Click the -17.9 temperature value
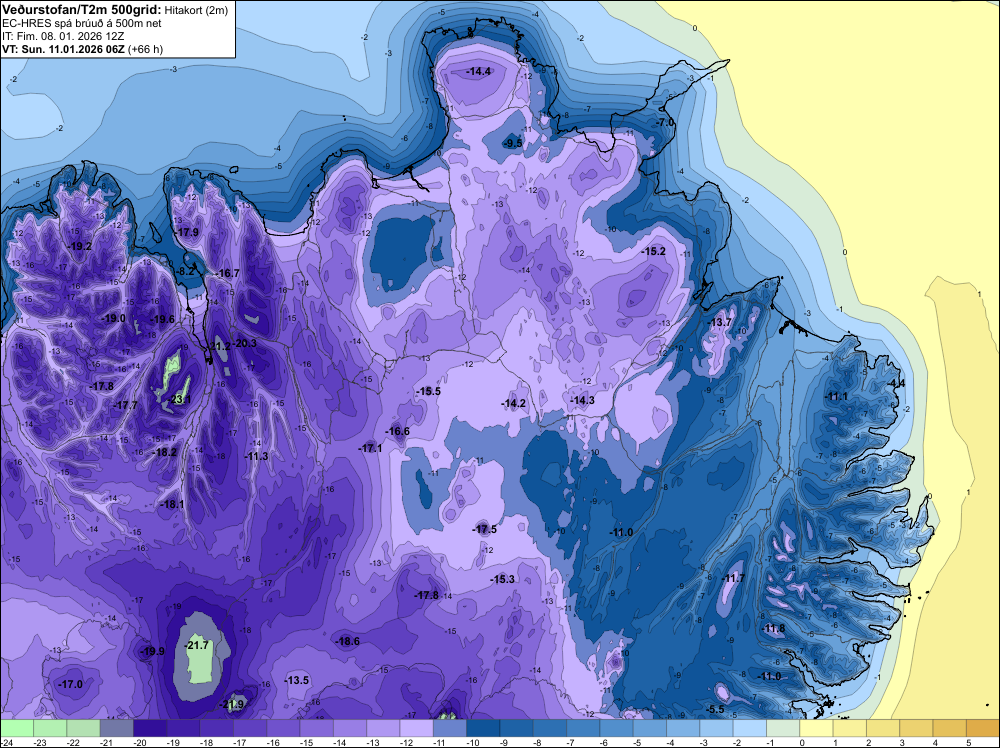 [x=188, y=232]
